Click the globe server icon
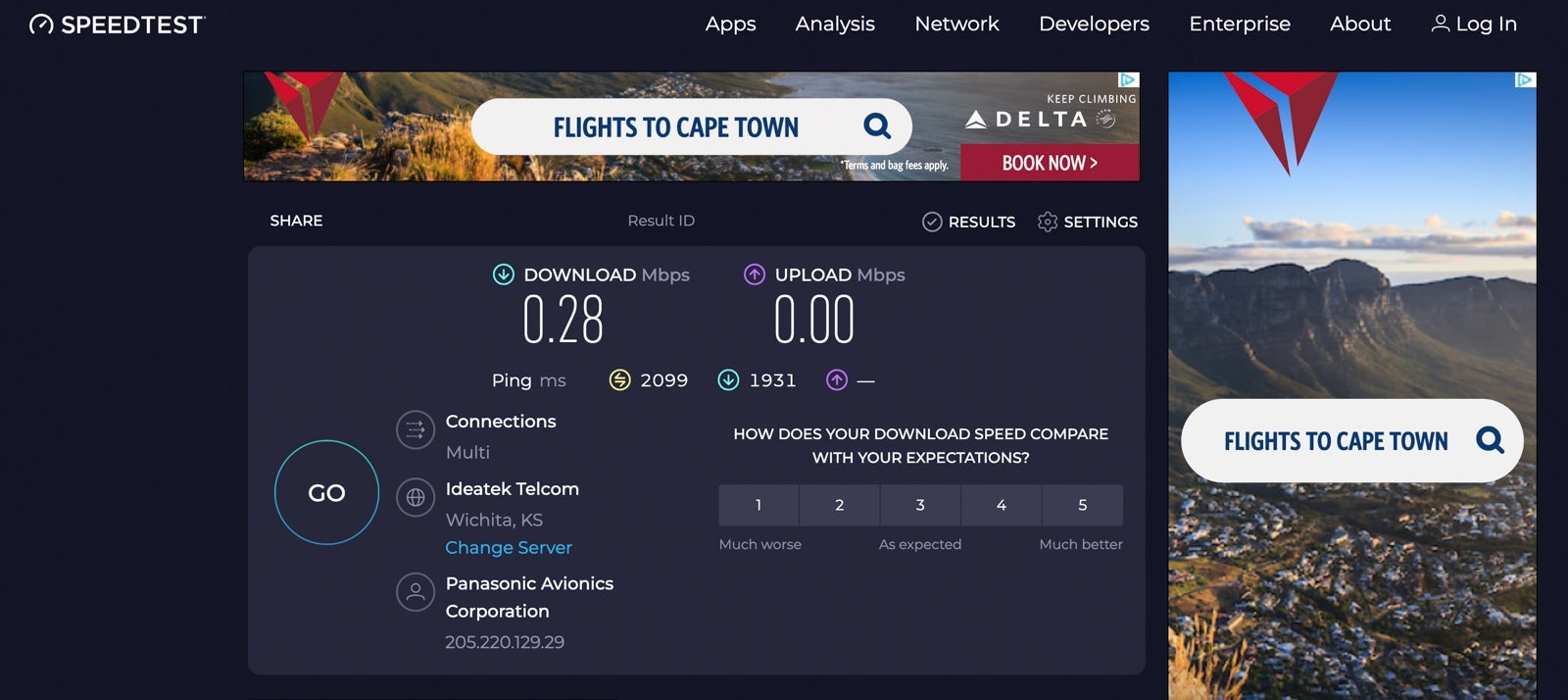 pos(416,497)
